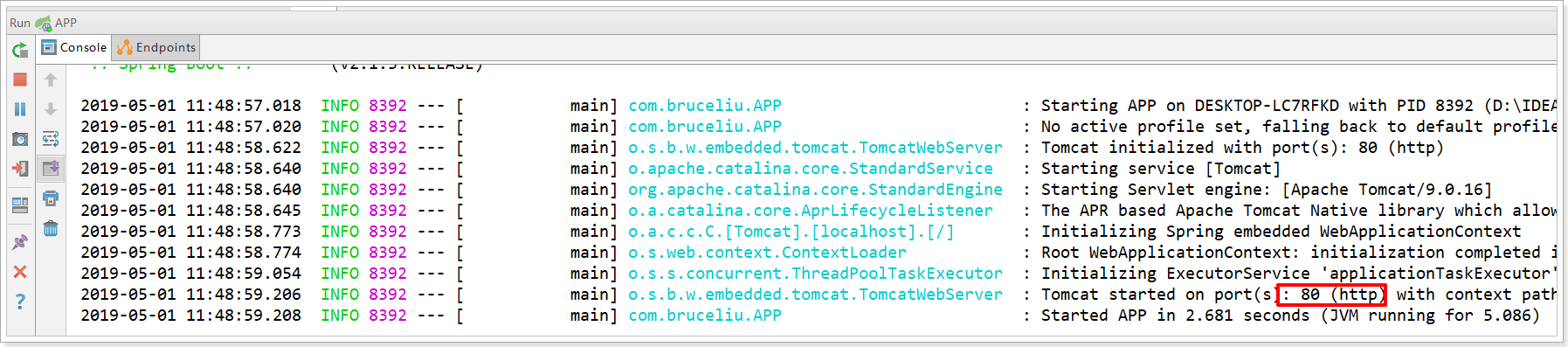Toggle scroll to end of console
Image resolution: width=1568 pixels, height=347 pixels.
[51, 169]
